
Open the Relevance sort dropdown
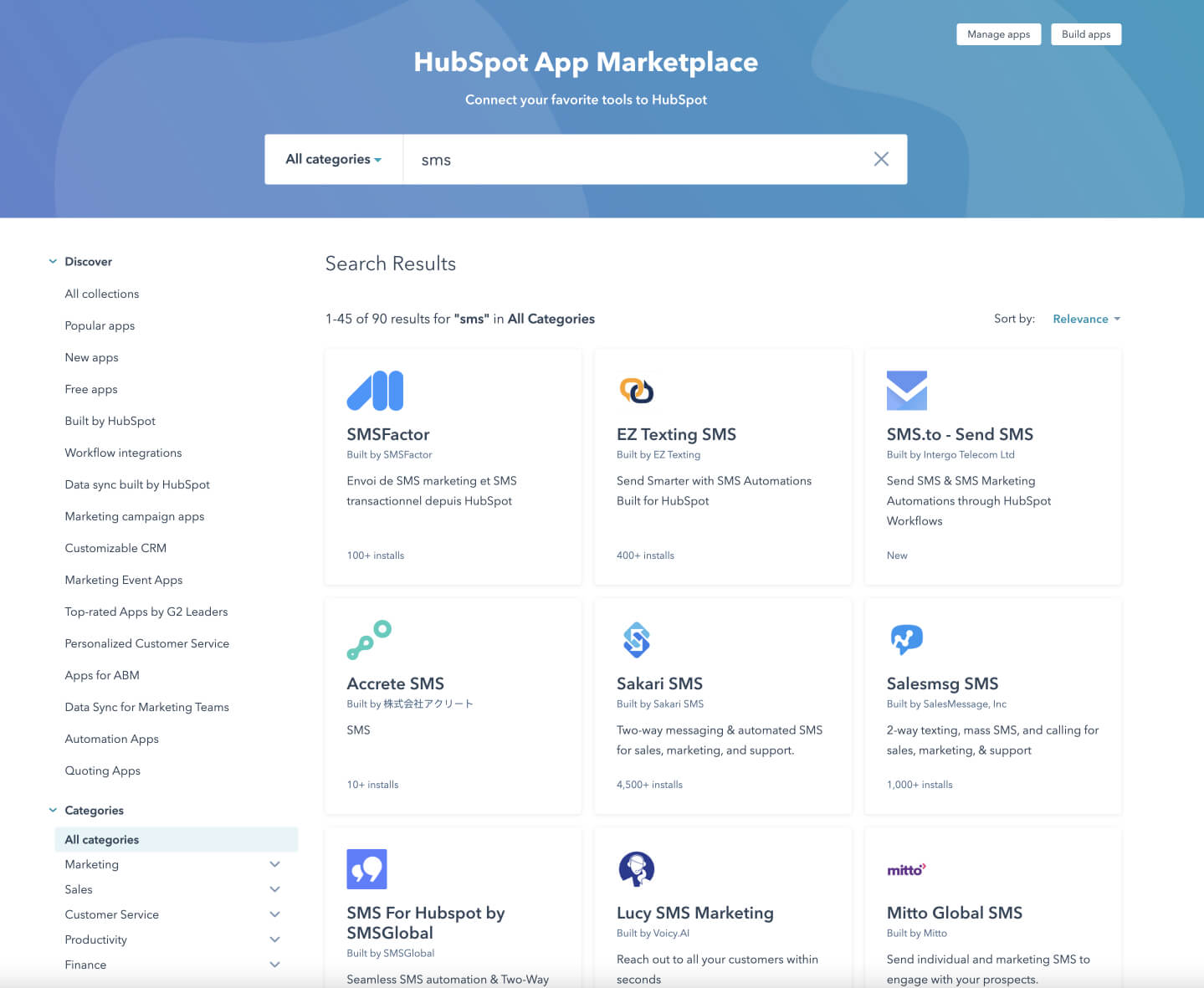pos(1086,319)
